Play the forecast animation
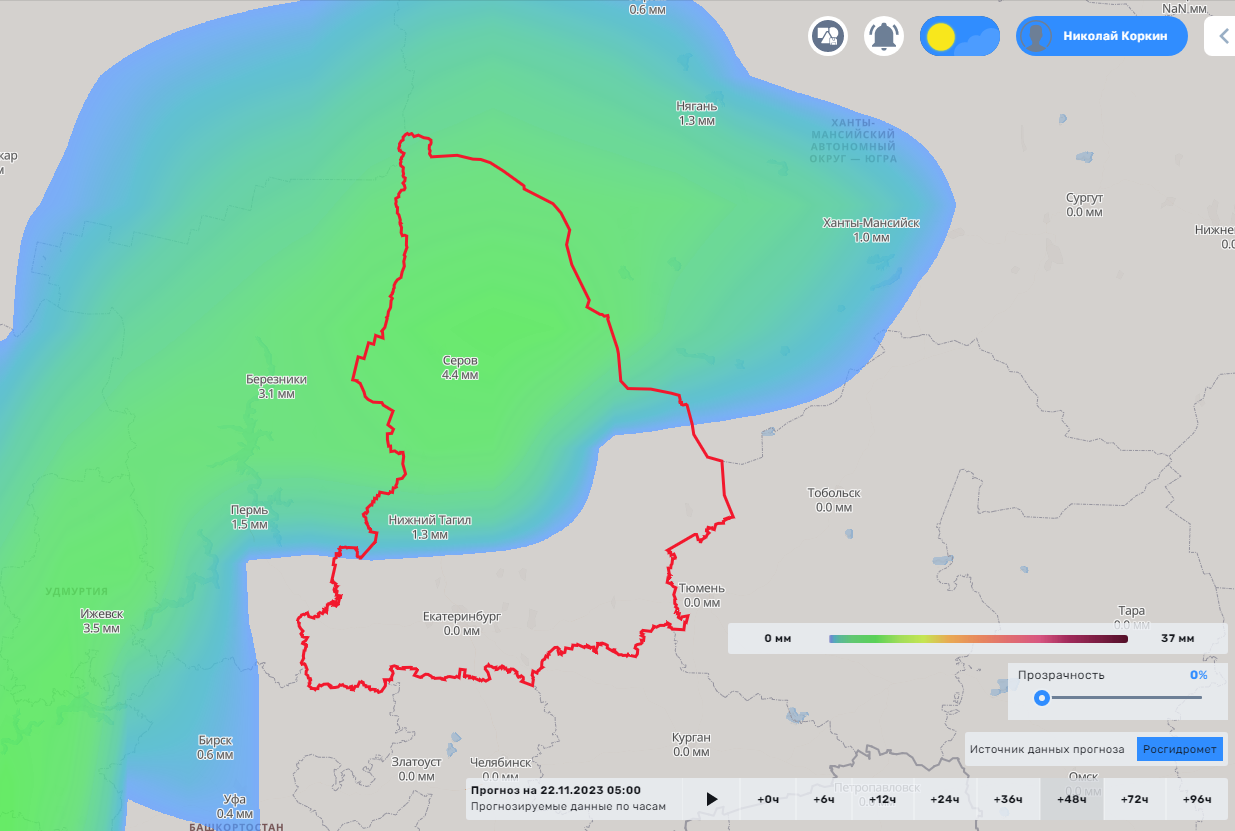Screen dimensions: 1235x831 pos(712,799)
